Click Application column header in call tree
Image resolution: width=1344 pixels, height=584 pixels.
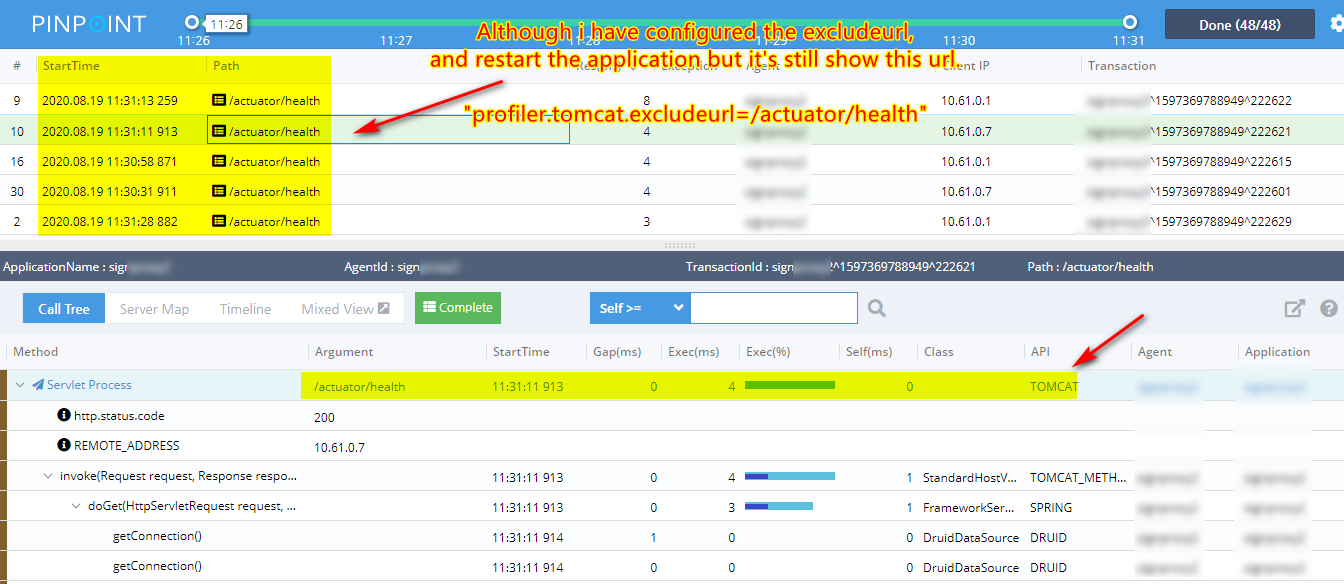tap(1277, 352)
